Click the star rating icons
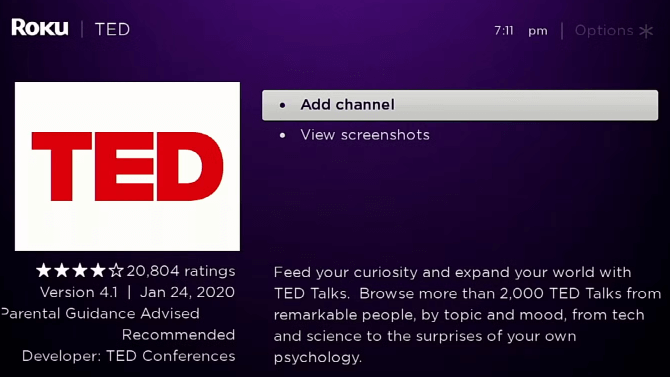The height and width of the screenshot is (377, 670). (80, 271)
